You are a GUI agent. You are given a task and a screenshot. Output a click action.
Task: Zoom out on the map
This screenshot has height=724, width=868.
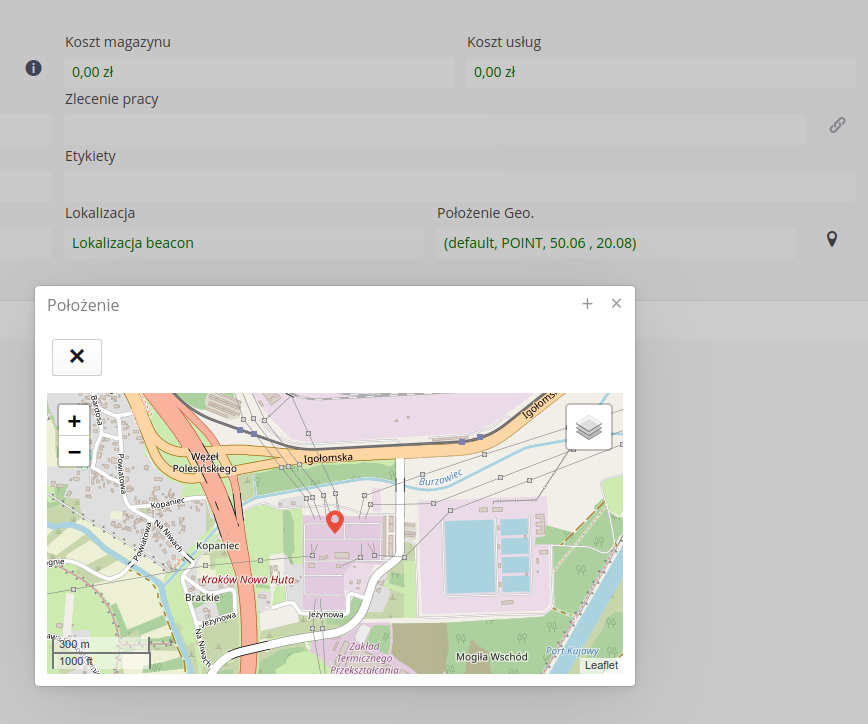coord(74,452)
